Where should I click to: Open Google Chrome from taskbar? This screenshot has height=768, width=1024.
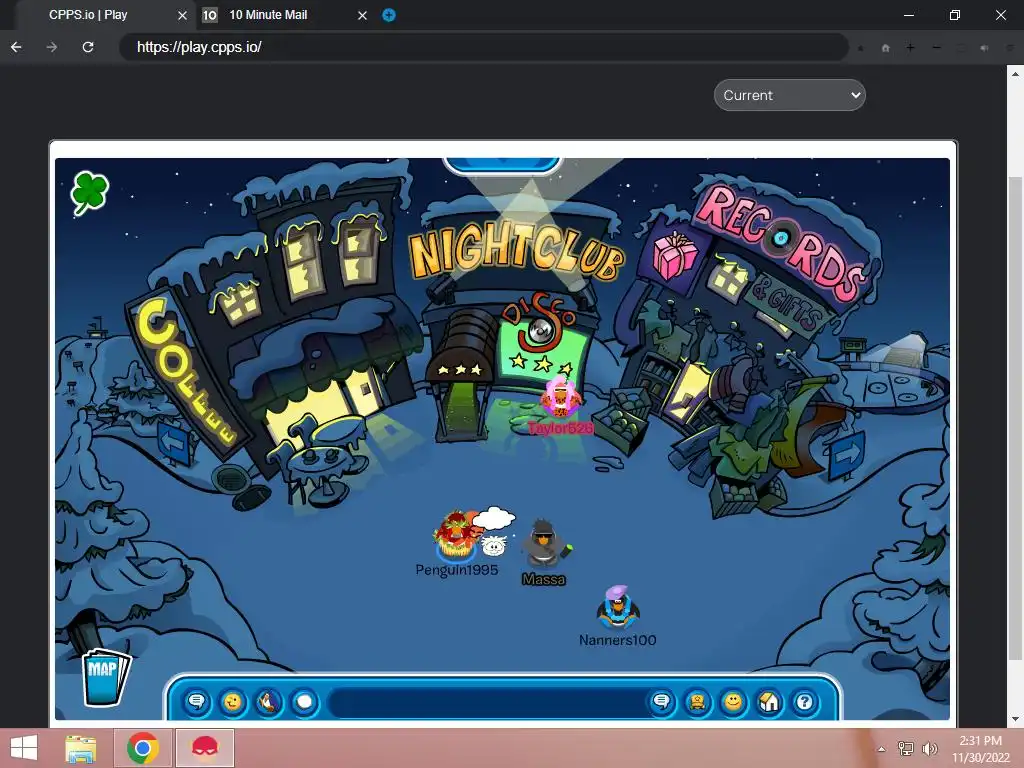[x=143, y=748]
